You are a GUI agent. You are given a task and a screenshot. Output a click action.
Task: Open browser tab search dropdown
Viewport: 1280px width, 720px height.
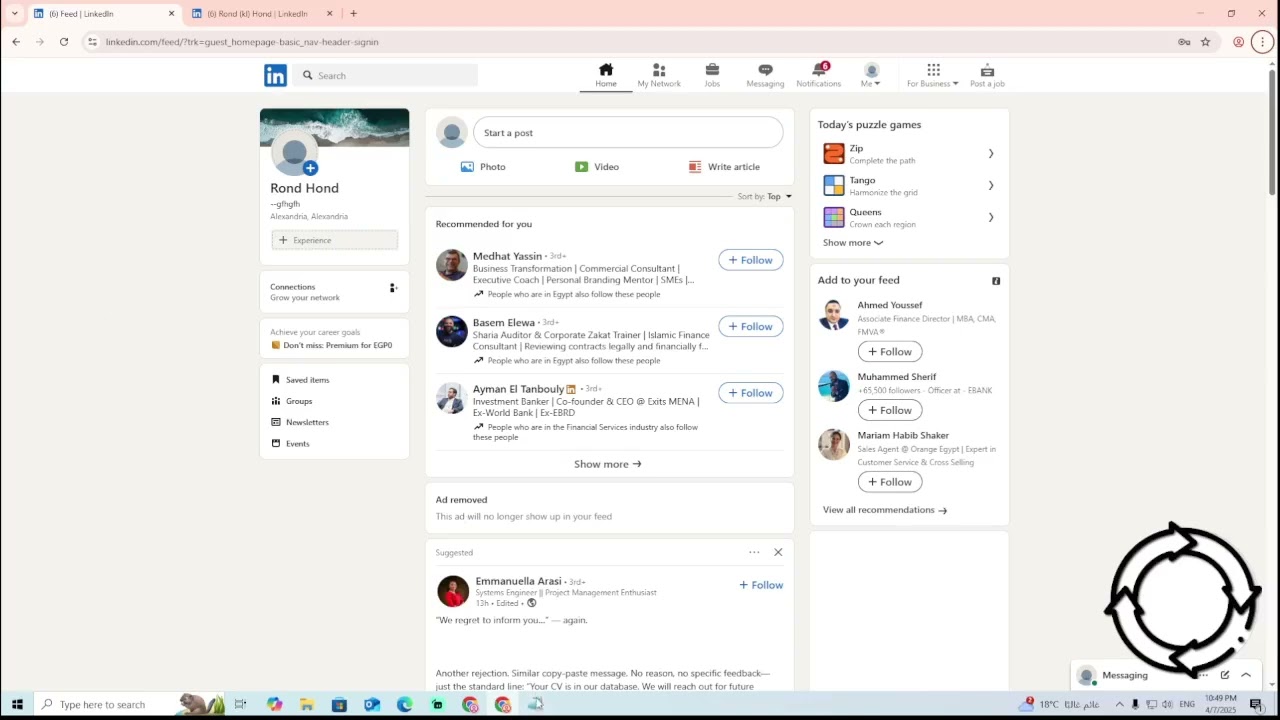tap(14, 14)
